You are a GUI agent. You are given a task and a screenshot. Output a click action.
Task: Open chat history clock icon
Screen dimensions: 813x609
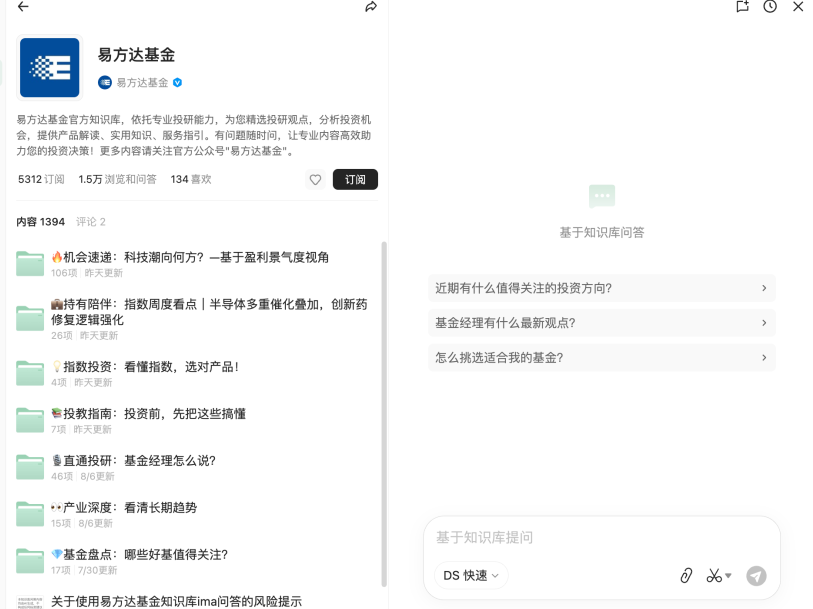tap(770, 6)
